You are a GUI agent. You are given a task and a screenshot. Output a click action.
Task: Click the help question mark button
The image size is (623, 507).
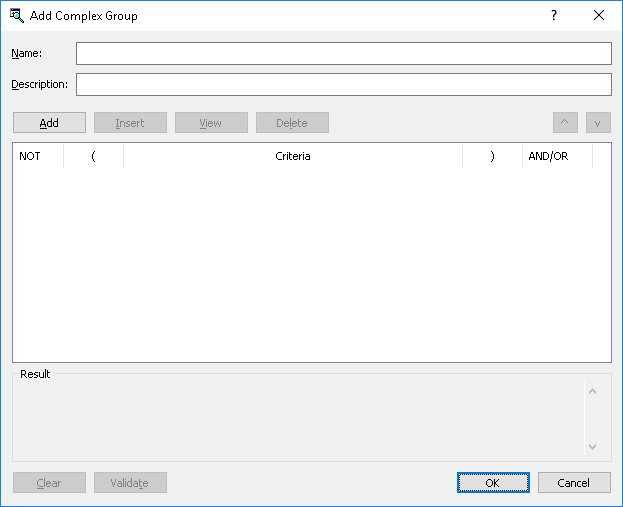click(554, 16)
